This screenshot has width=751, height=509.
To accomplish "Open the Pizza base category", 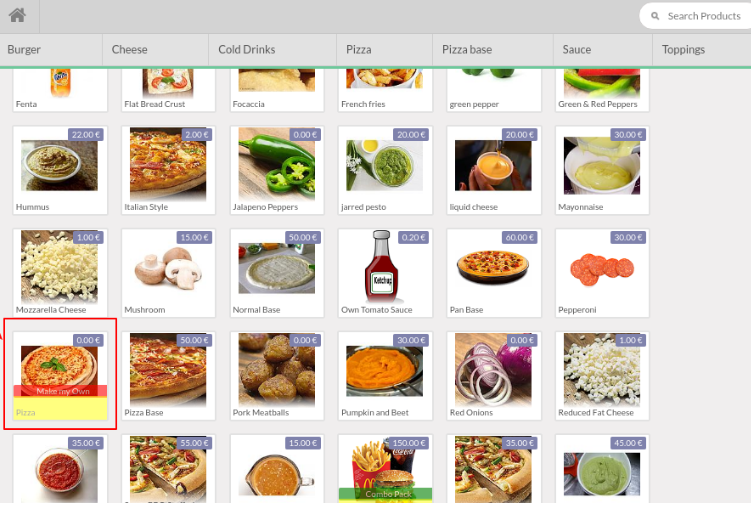I will pyautogui.click(x=493, y=50).
